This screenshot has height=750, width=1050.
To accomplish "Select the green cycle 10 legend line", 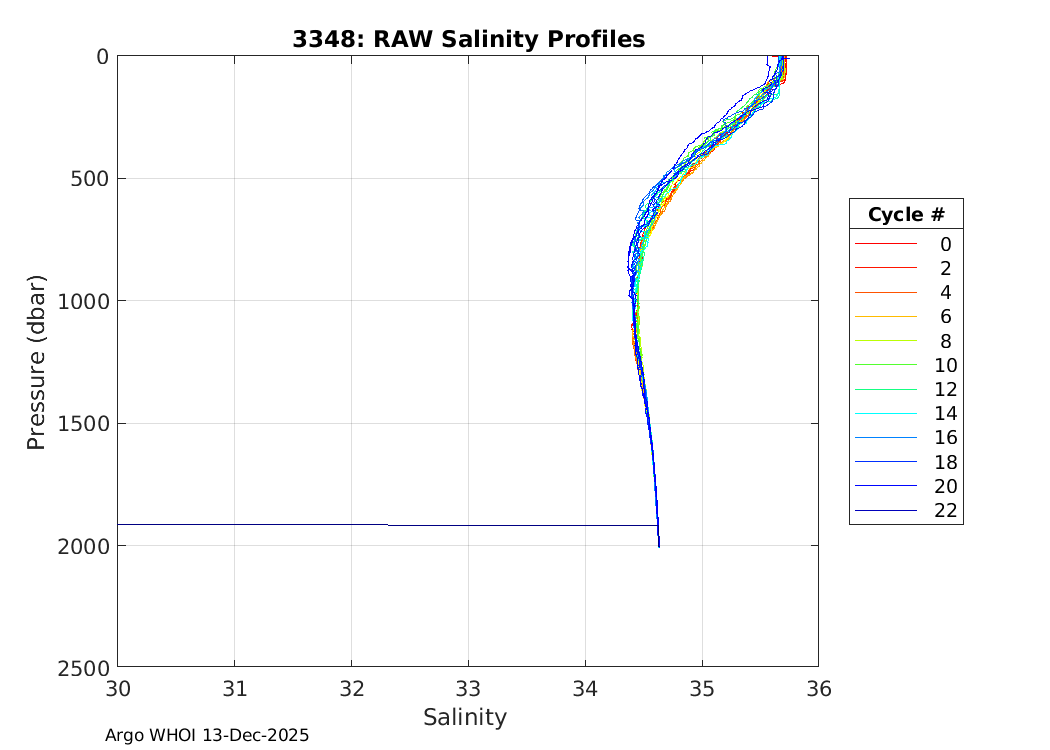I will point(885,365).
